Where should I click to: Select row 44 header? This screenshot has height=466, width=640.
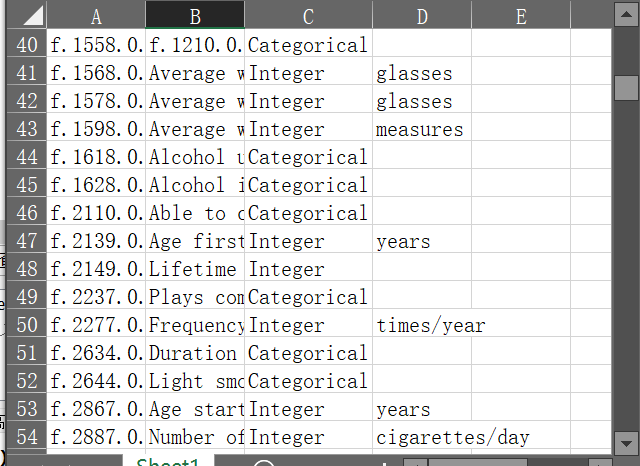click(27, 157)
